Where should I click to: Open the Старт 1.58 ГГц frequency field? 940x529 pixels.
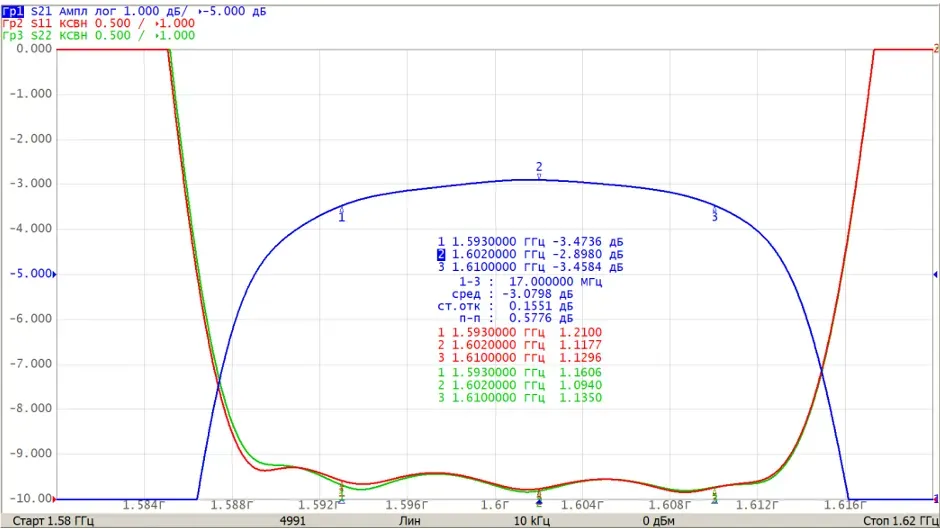click(53, 521)
